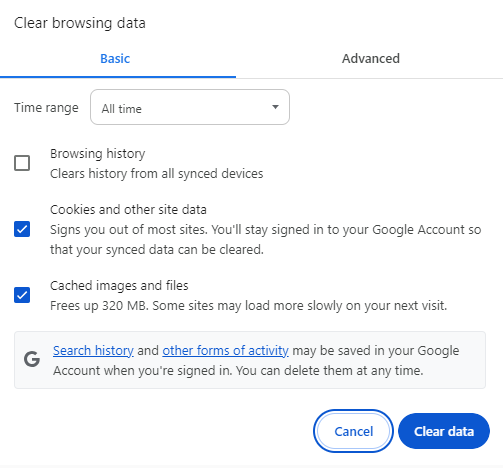The height and width of the screenshot is (468, 503).
Task: Click the Browsing history label text
Action: click(98, 154)
